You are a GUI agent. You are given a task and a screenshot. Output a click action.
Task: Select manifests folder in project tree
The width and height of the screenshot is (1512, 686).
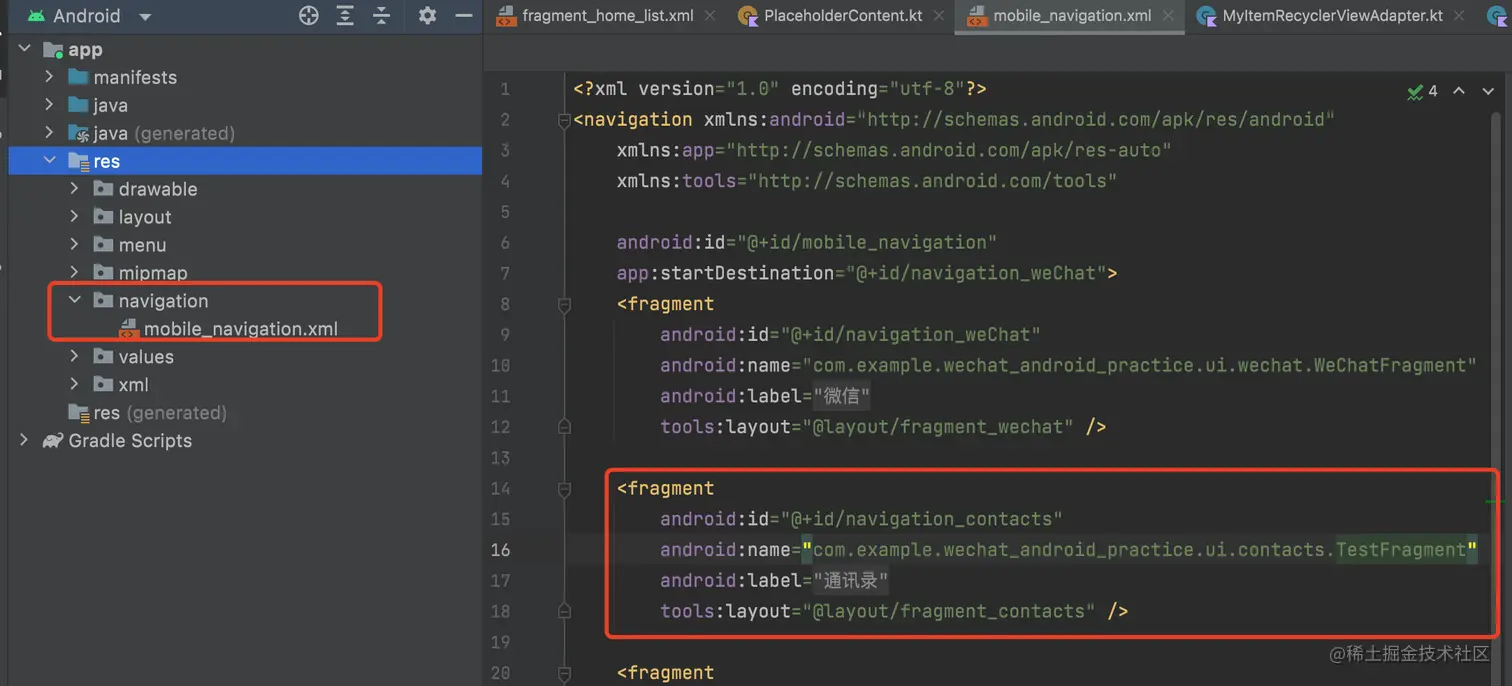click(x=135, y=77)
